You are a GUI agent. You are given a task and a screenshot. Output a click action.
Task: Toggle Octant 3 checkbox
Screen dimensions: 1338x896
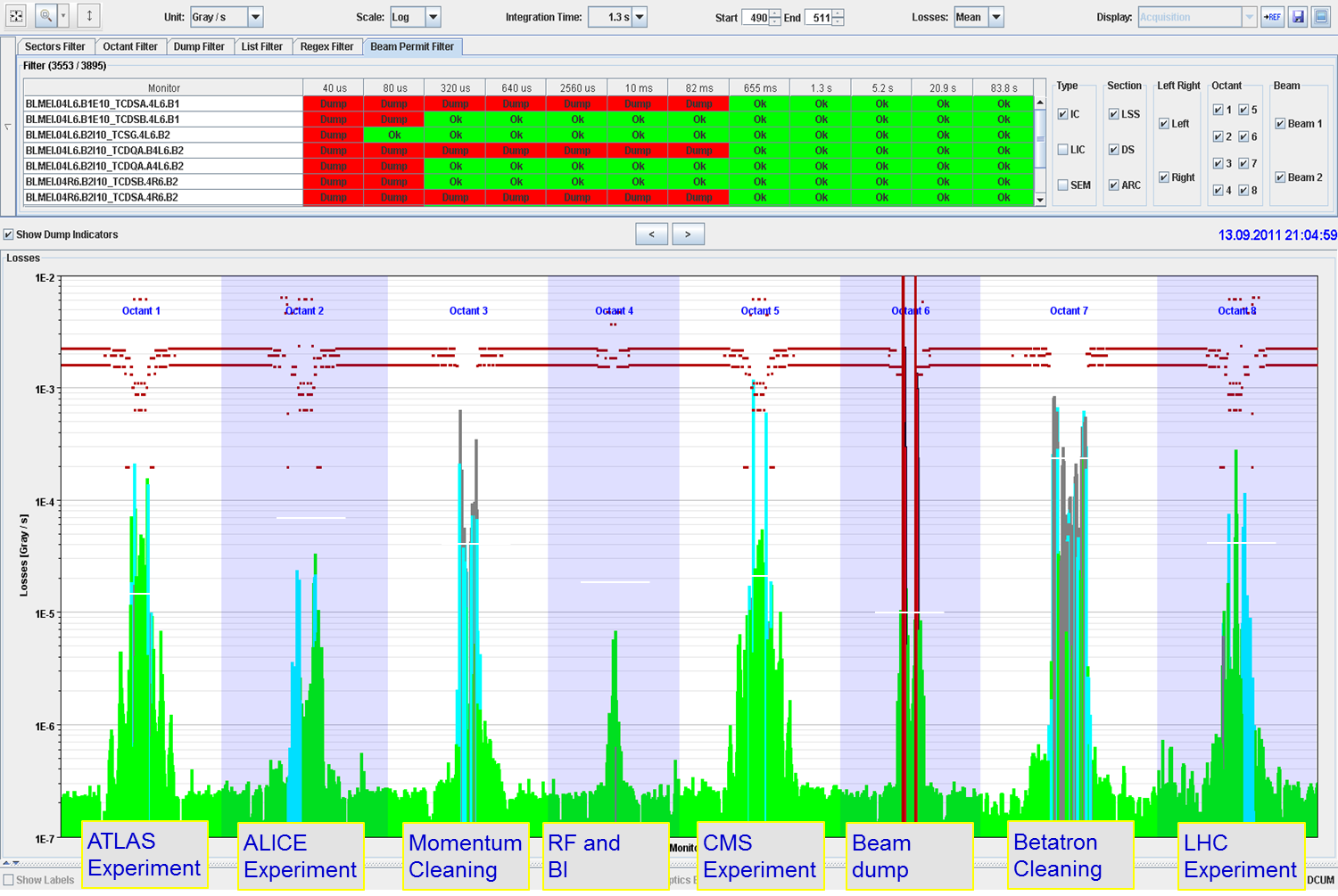coord(1218,163)
